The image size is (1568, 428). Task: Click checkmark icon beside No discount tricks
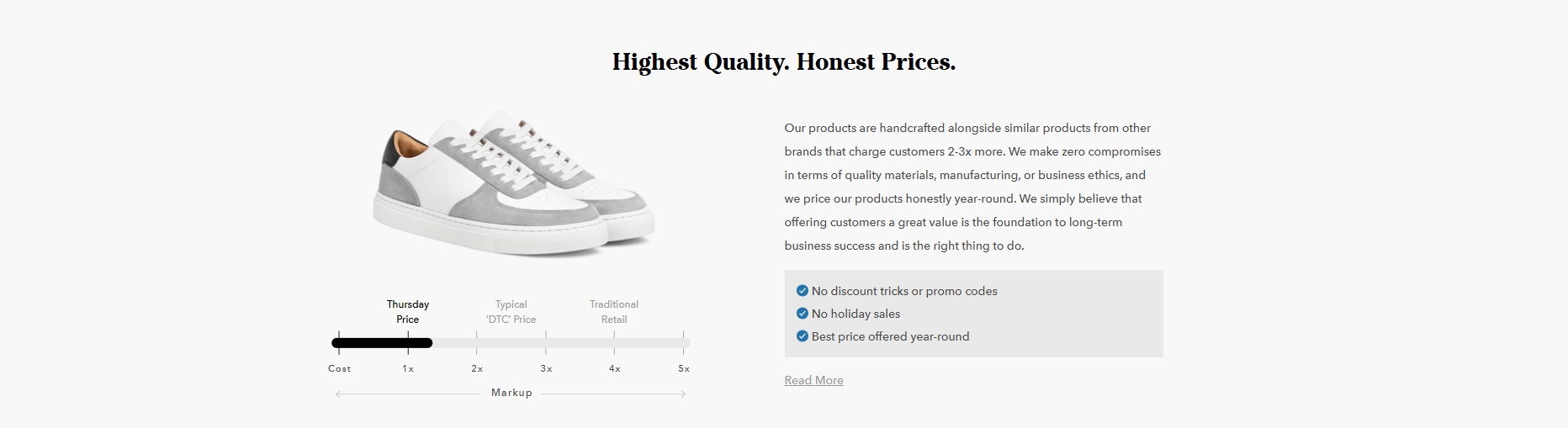point(802,291)
